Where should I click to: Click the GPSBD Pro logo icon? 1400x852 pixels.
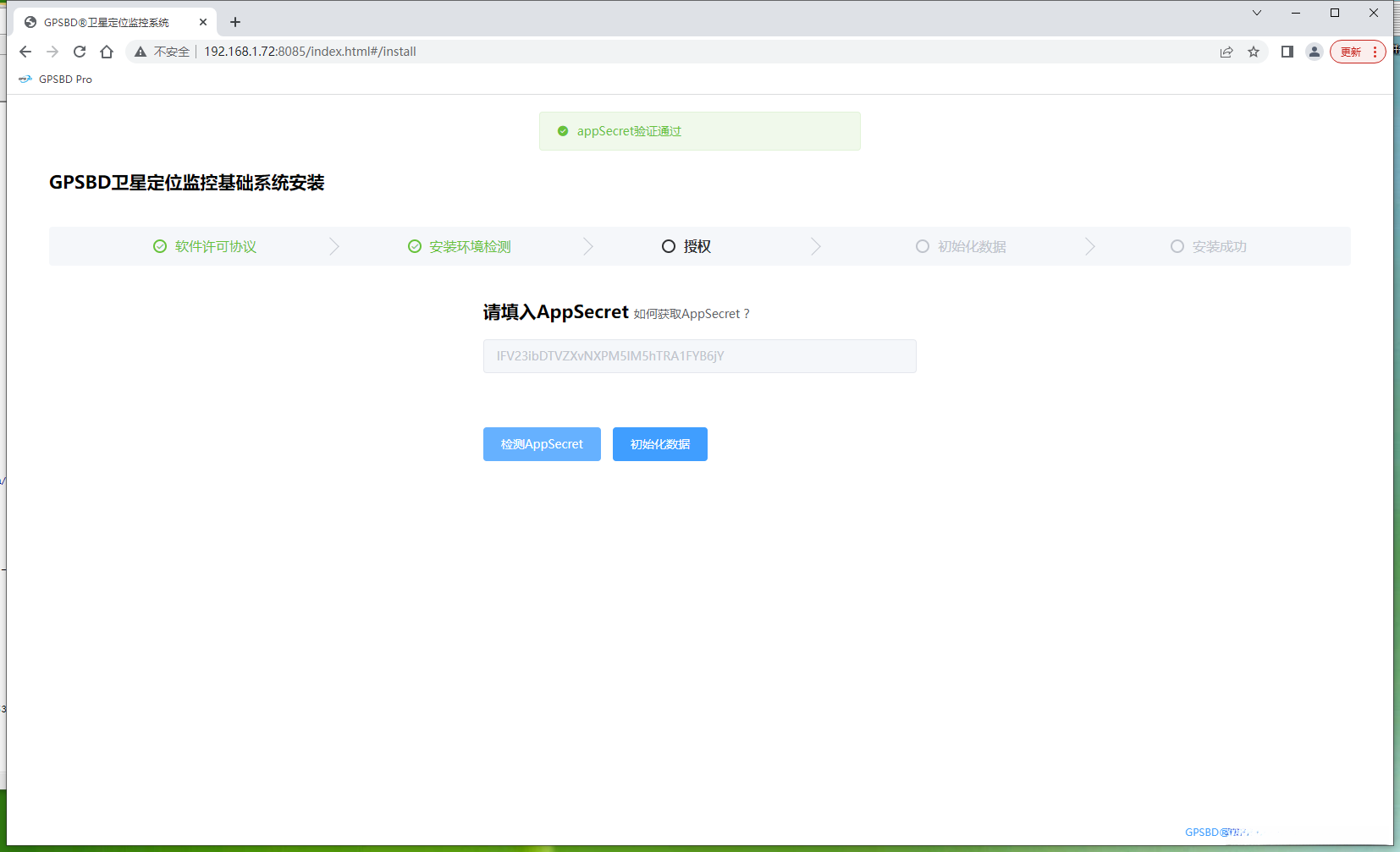point(25,79)
